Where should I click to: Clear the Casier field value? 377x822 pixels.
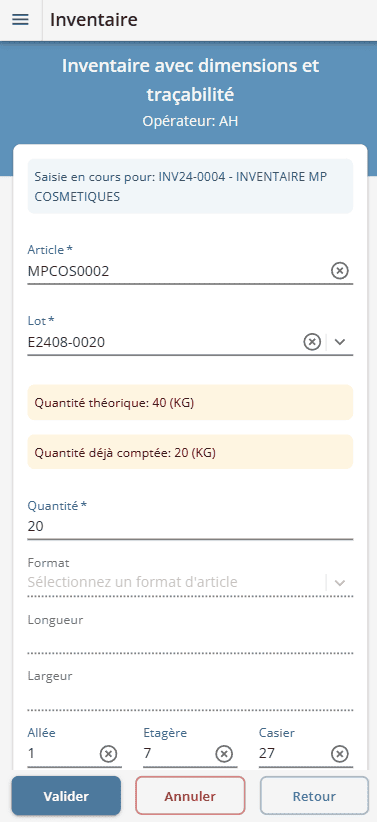click(x=340, y=754)
